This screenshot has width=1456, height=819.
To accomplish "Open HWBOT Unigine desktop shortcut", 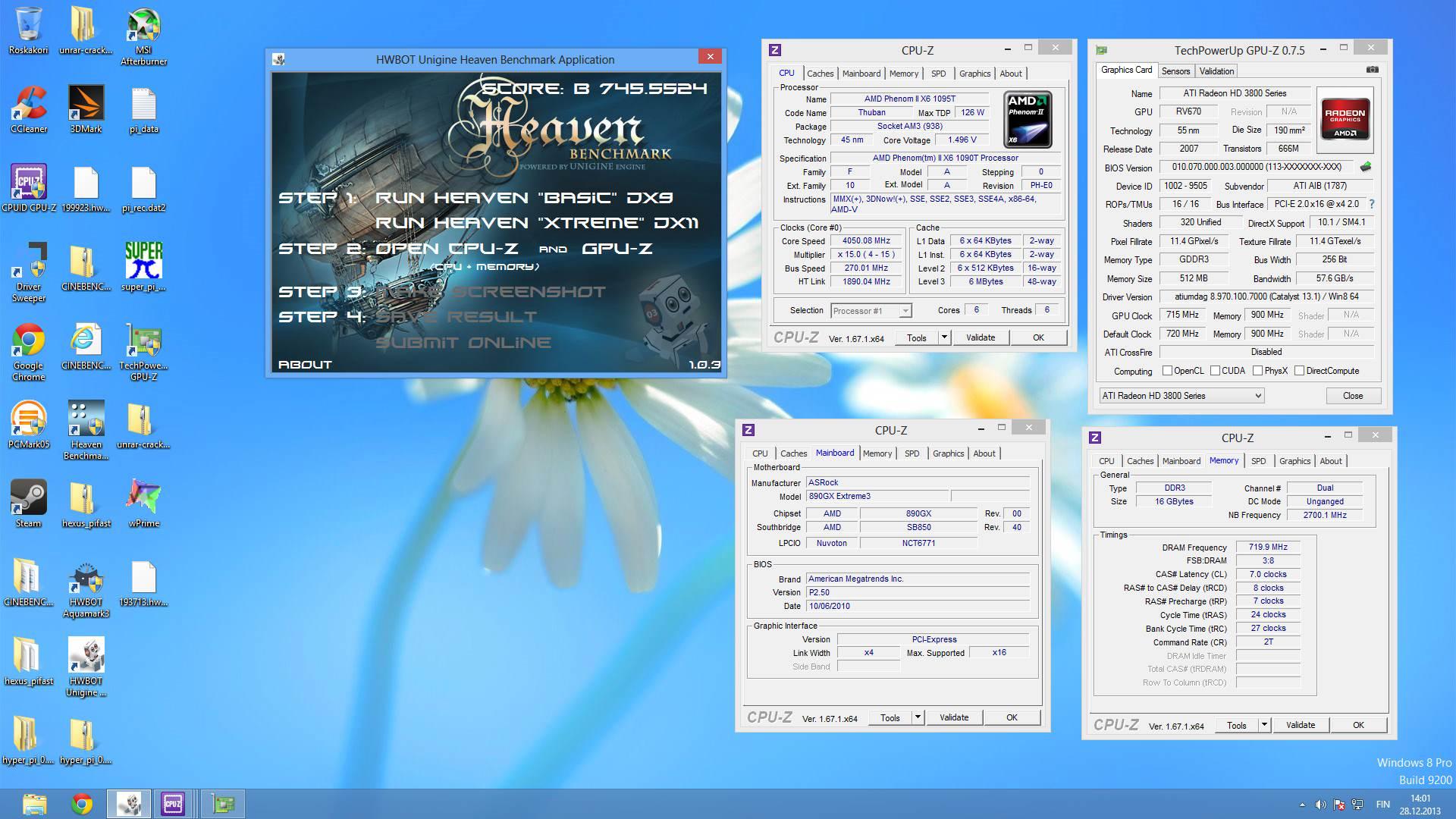I will pos(86,667).
